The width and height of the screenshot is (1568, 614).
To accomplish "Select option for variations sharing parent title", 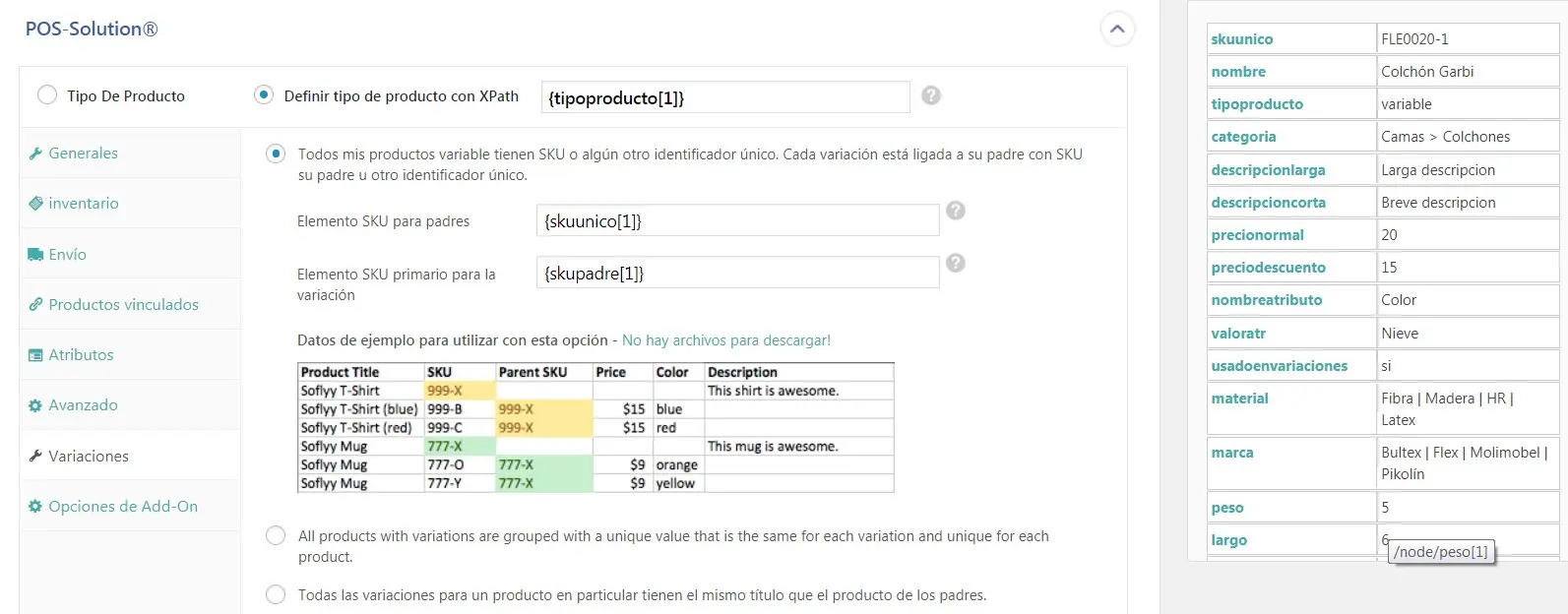I will click(276, 595).
